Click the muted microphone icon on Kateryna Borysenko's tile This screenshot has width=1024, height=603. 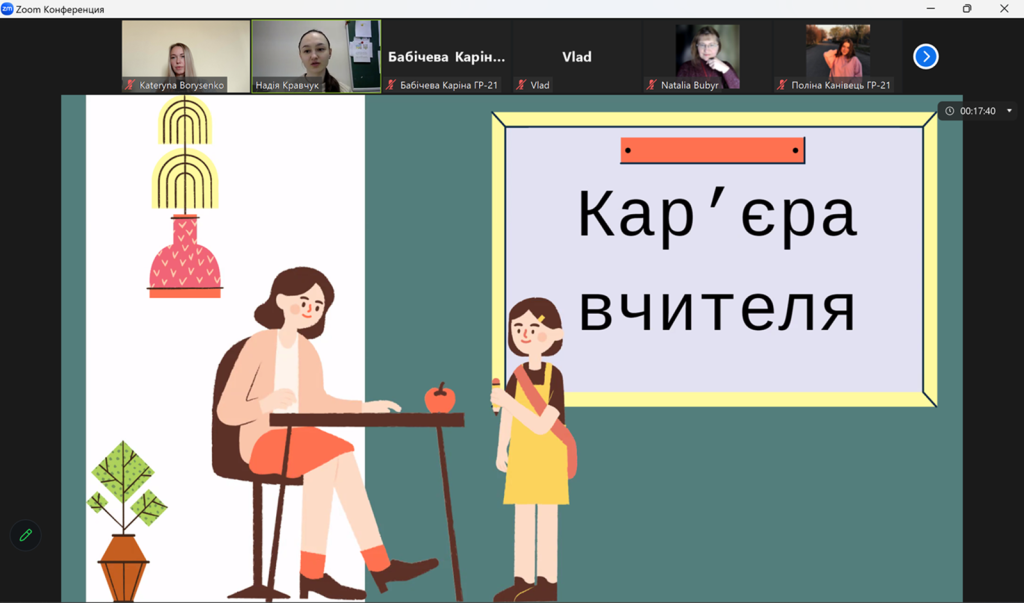[128, 85]
